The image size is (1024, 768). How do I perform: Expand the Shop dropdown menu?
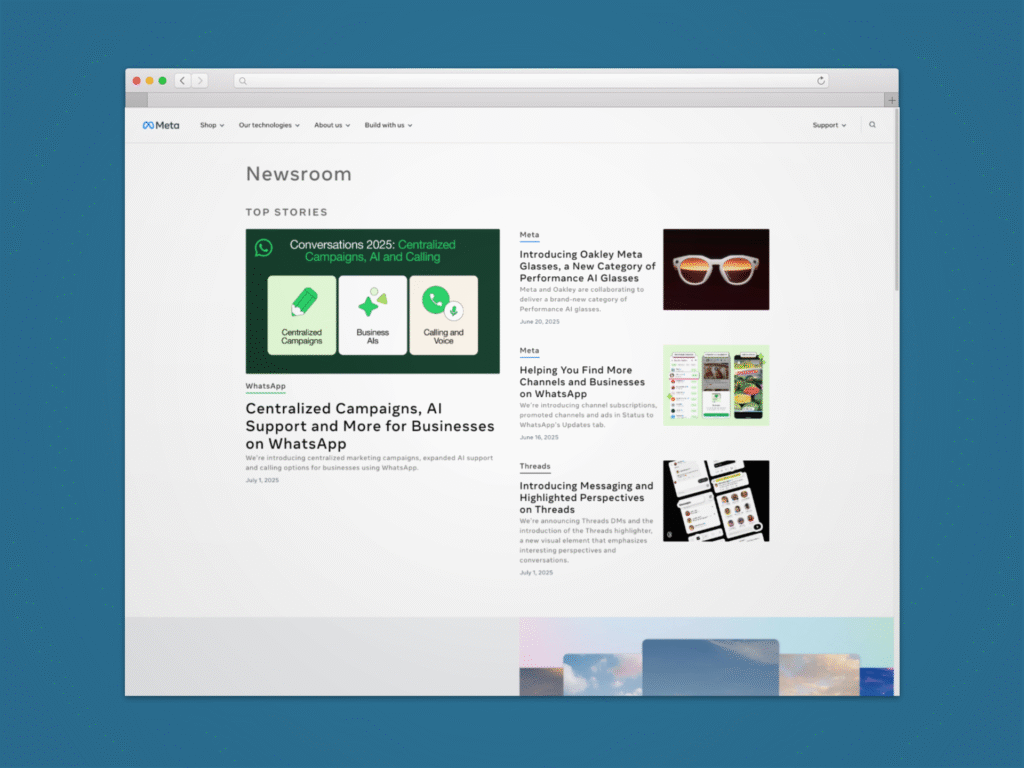212,125
